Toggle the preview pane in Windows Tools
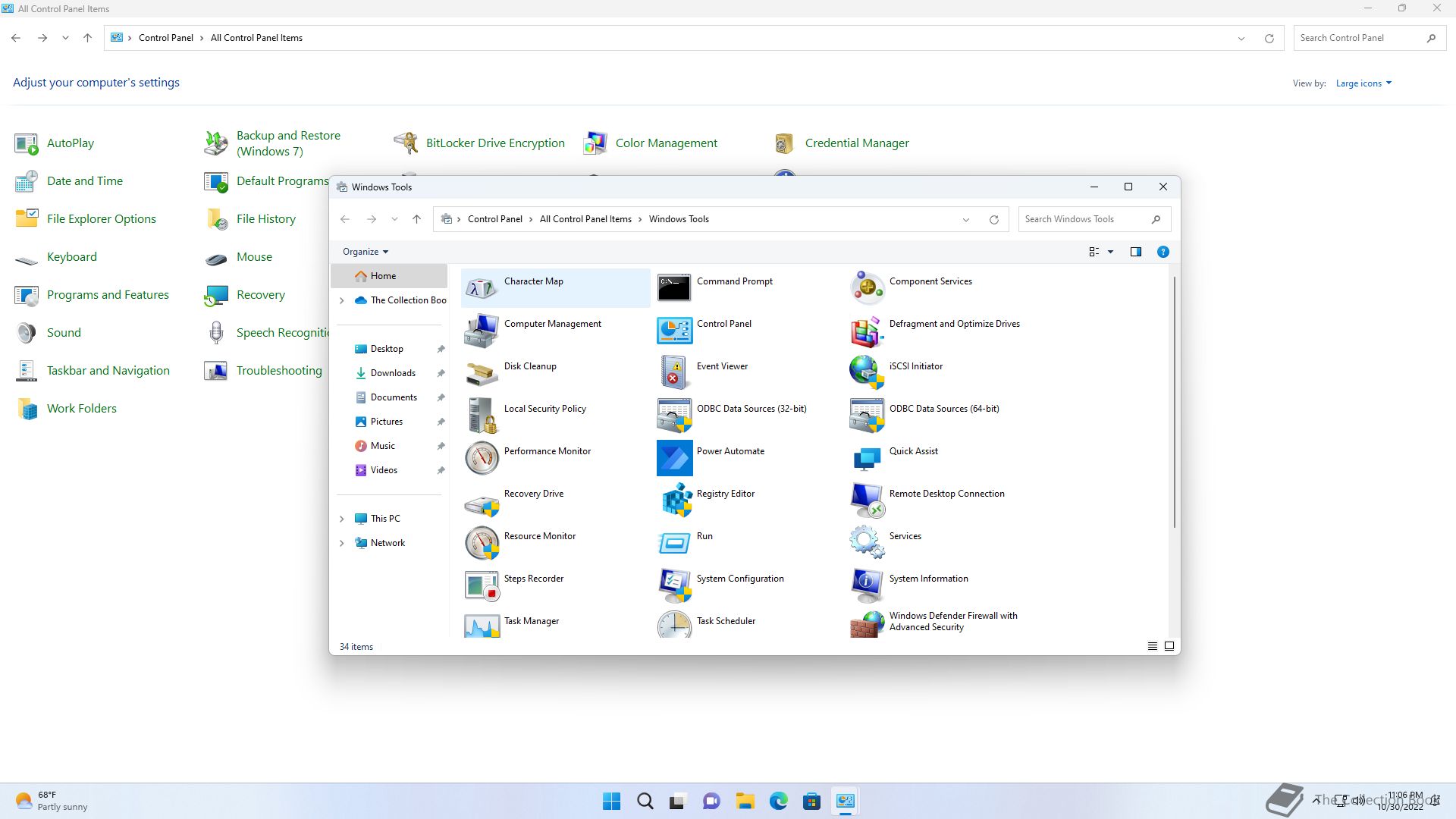Screen dimensions: 1456x819 pos(1135,252)
